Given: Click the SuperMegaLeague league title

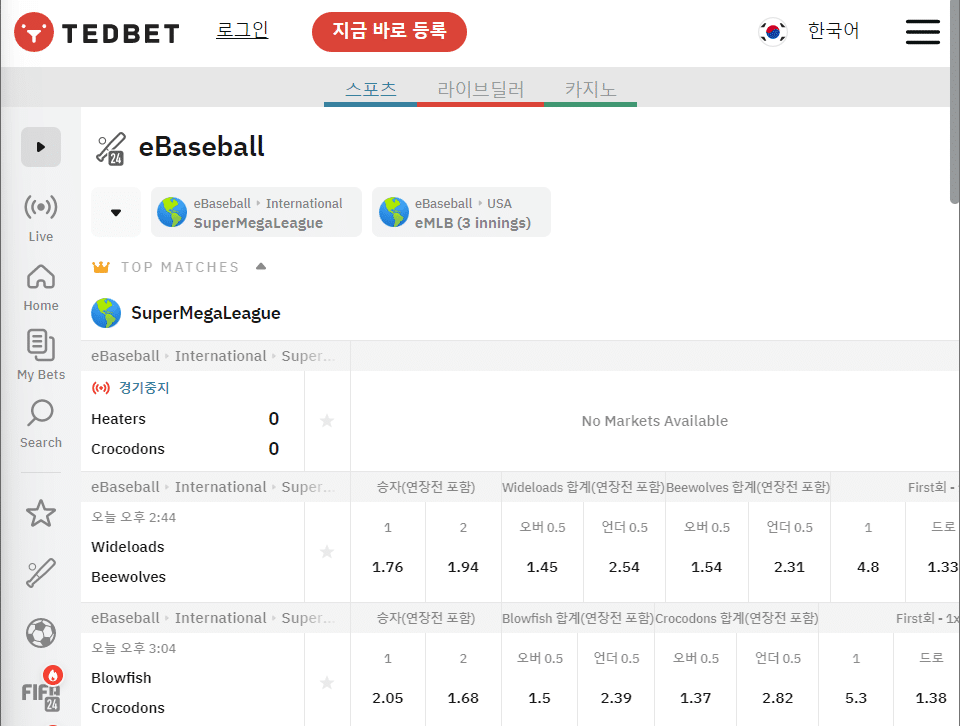Looking at the screenshot, I should (206, 313).
